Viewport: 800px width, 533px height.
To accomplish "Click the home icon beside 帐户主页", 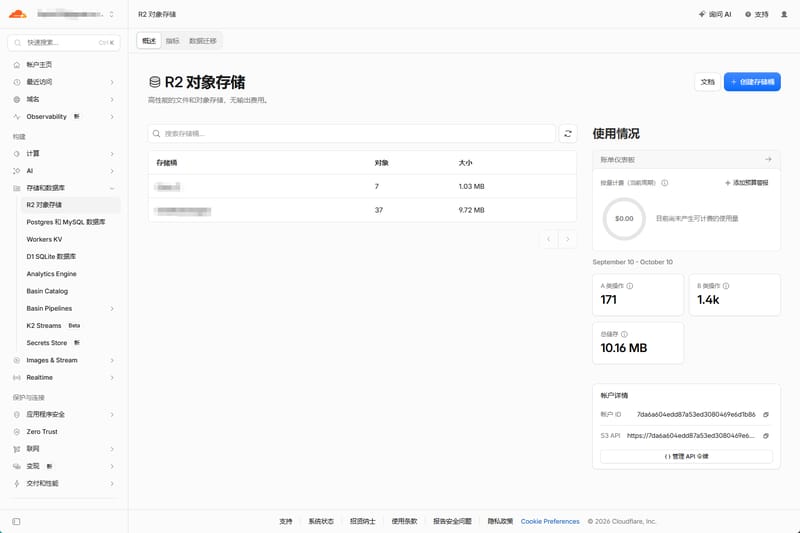I will [17, 65].
